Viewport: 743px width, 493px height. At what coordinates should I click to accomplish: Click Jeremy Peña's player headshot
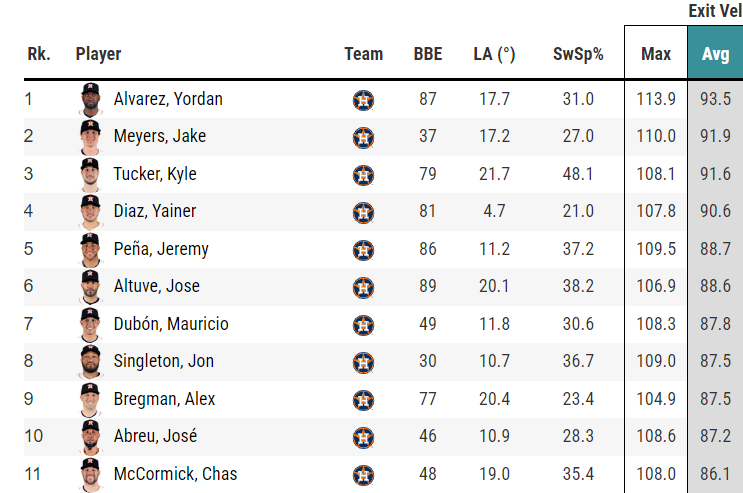coord(91,249)
